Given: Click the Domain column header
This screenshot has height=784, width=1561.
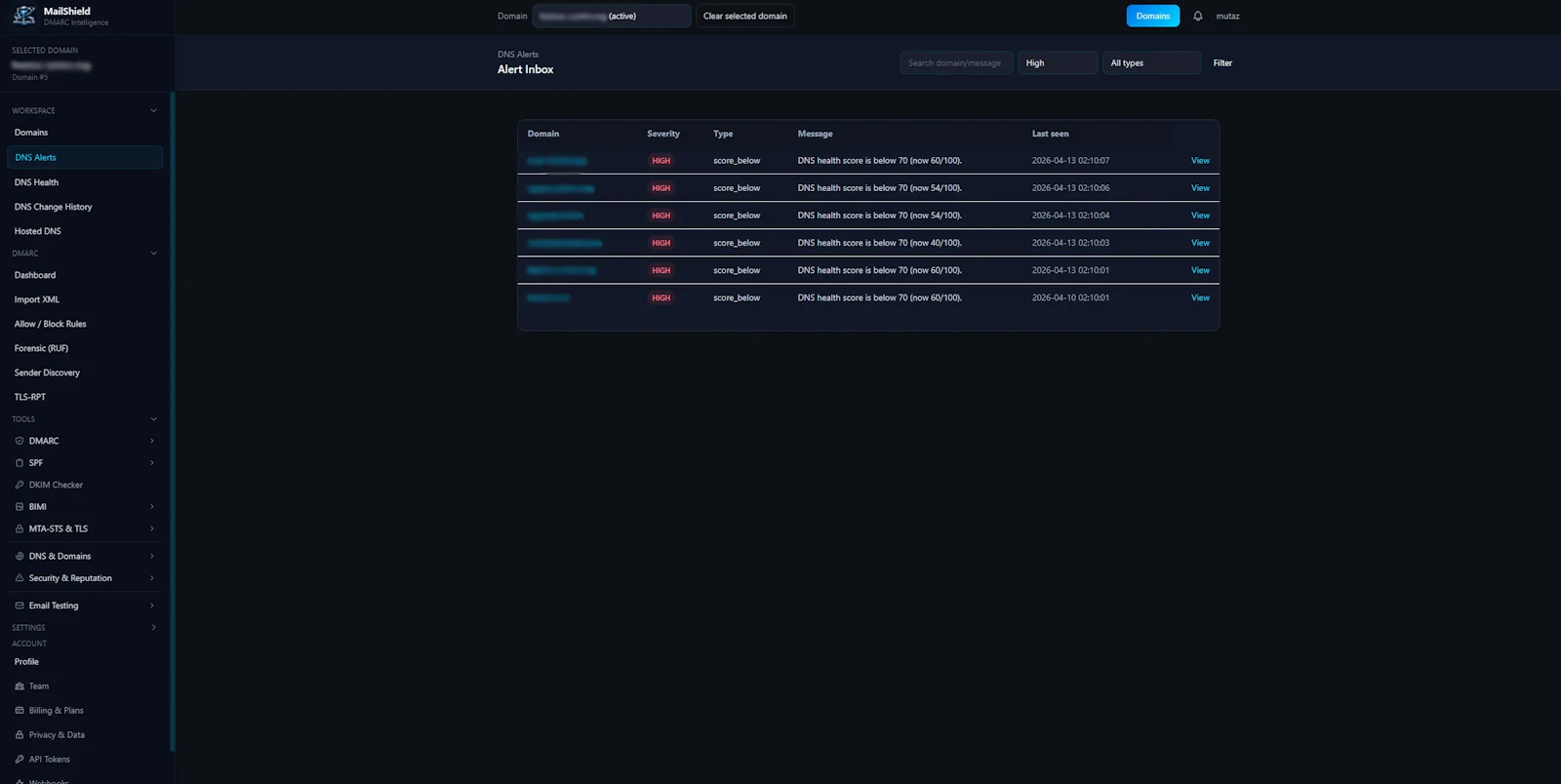Looking at the screenshot, I should [x=543, y=134].
